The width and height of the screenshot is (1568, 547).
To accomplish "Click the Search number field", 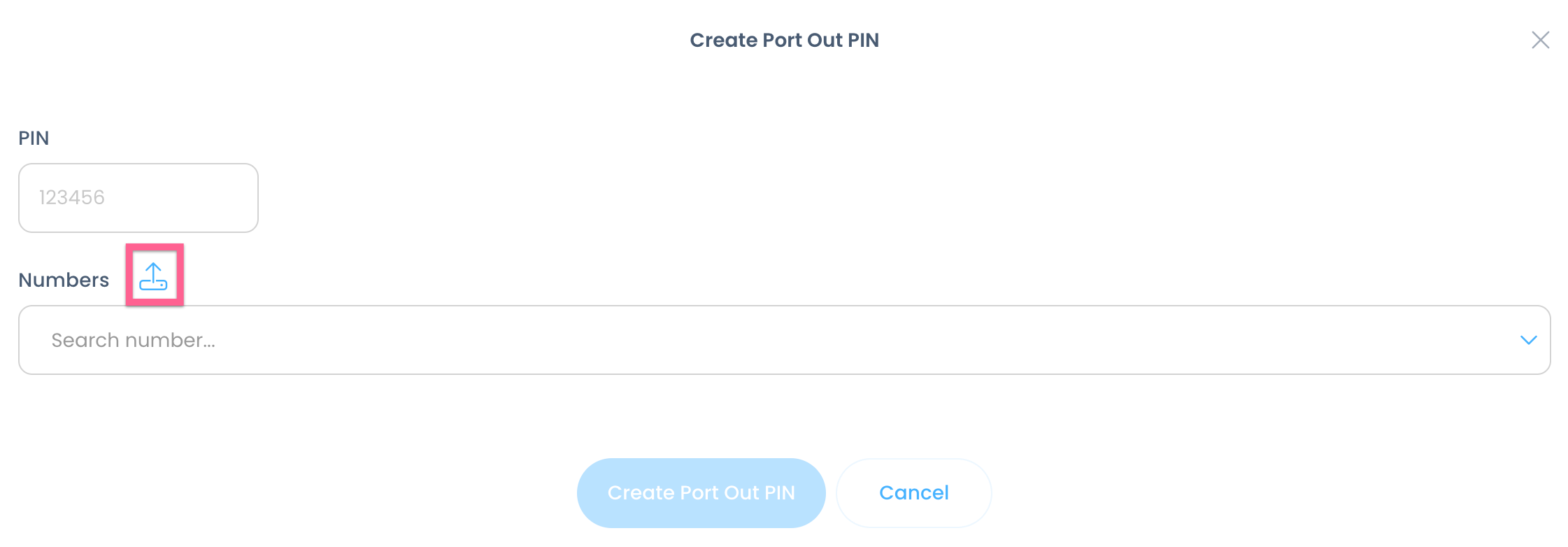I will pyautogui.click(x=769, y=340).
